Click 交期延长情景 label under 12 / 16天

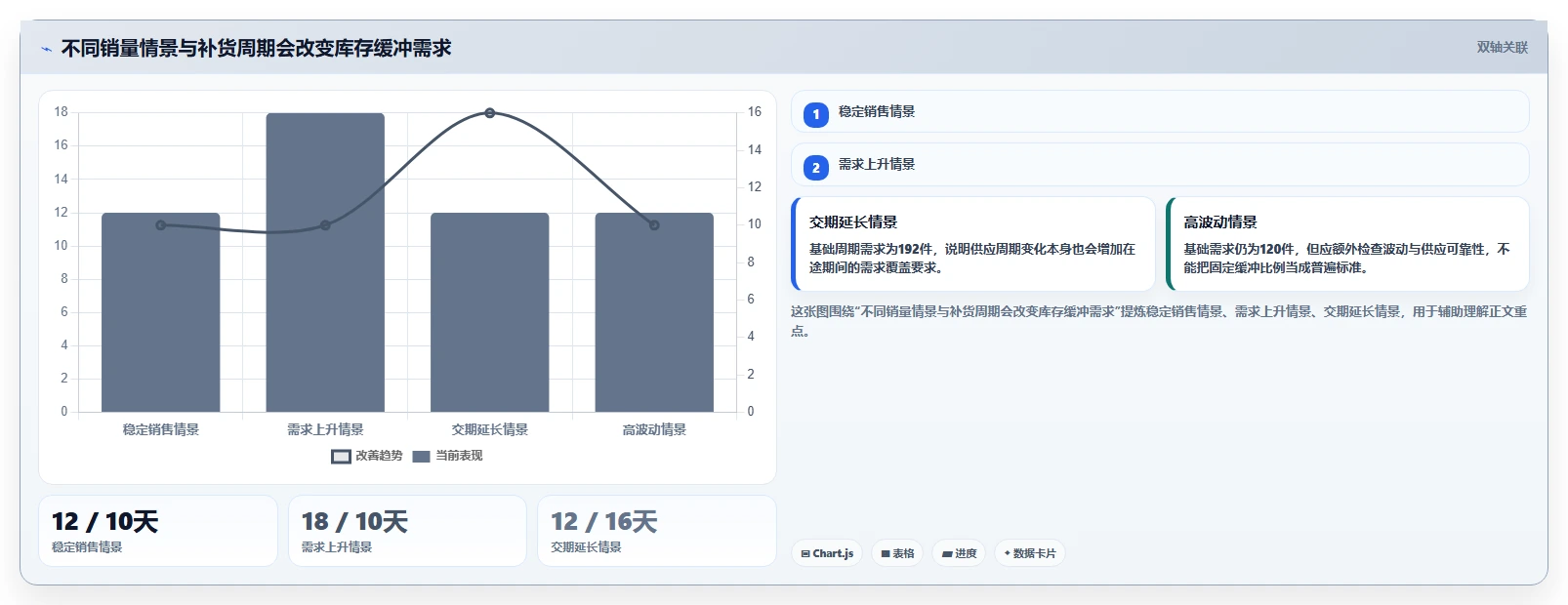586,547
